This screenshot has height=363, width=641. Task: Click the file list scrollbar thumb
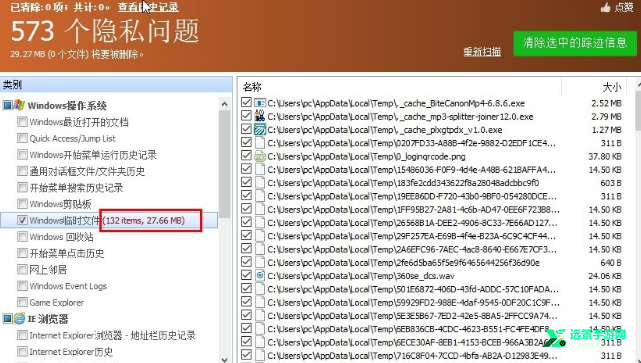click(639, 110)
